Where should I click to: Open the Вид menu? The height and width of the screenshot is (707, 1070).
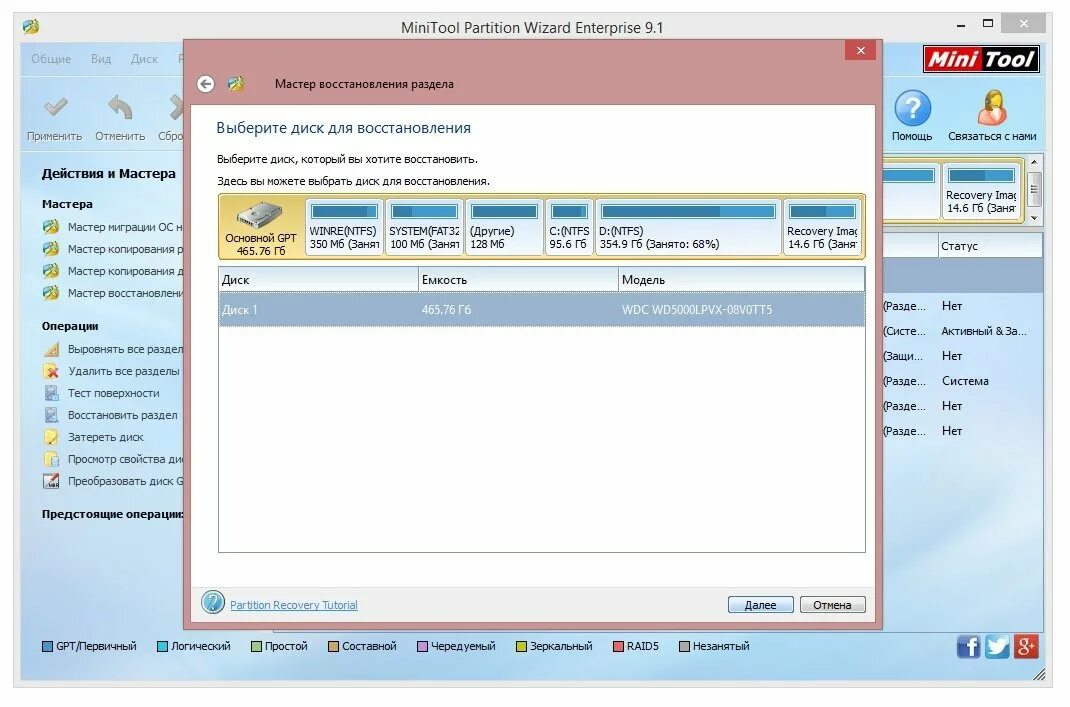(x=101, y=59)
